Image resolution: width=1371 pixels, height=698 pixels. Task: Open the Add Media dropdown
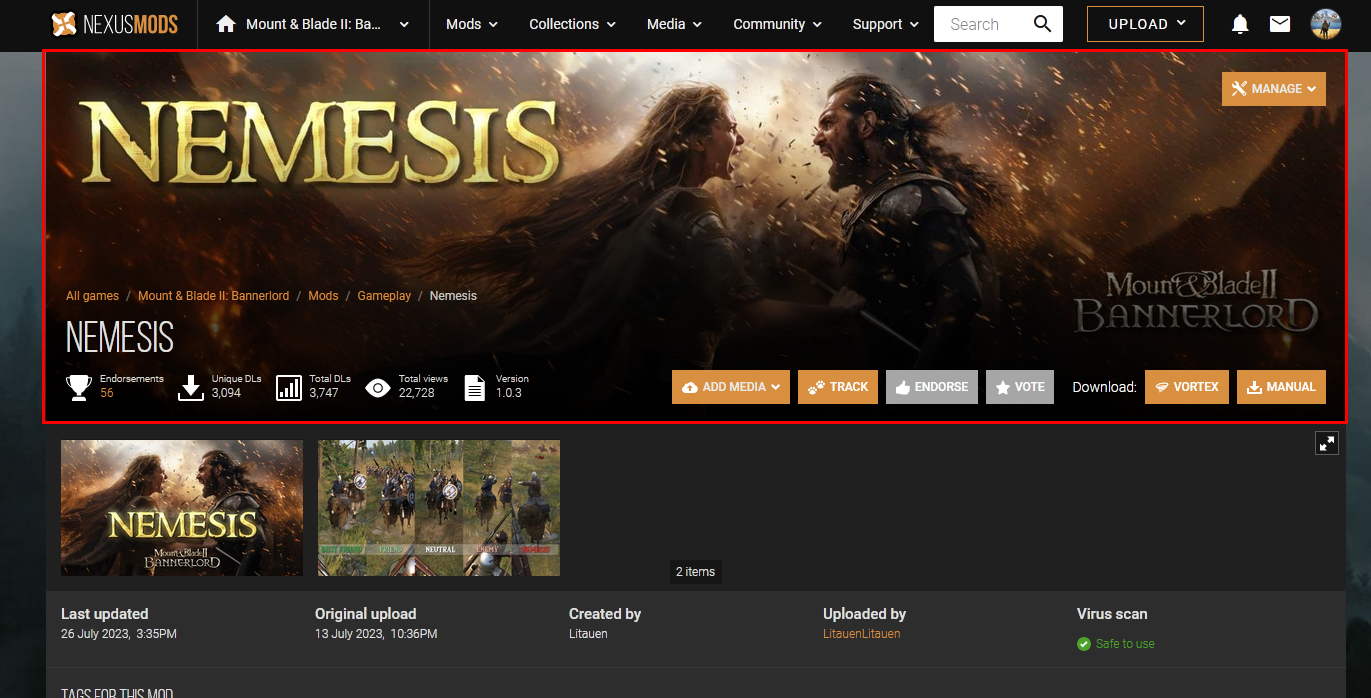pyautogui.click(x=731, y=387)
